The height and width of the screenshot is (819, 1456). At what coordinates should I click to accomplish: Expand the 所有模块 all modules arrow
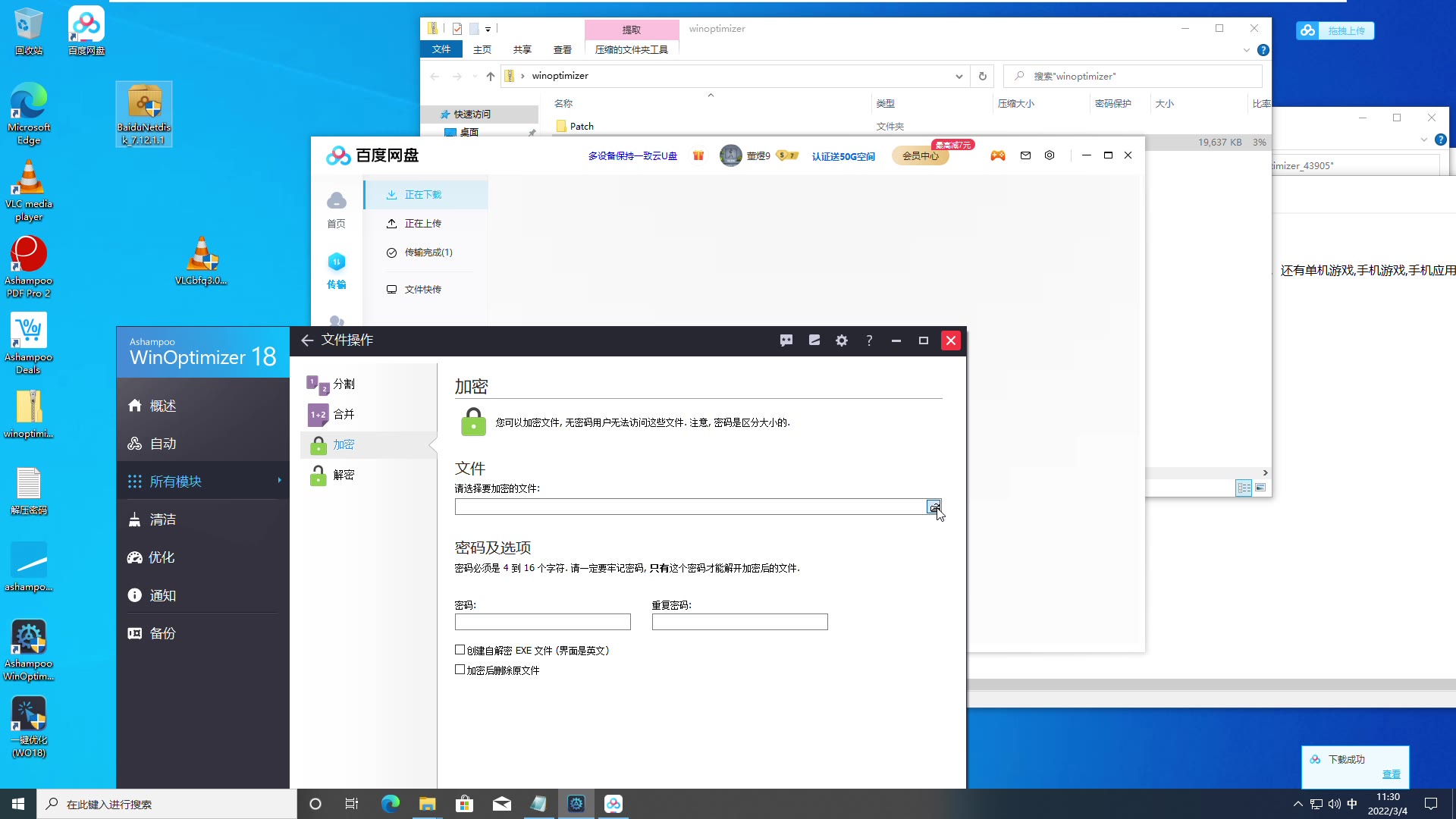pyautogui.click(x=279, y=481)
